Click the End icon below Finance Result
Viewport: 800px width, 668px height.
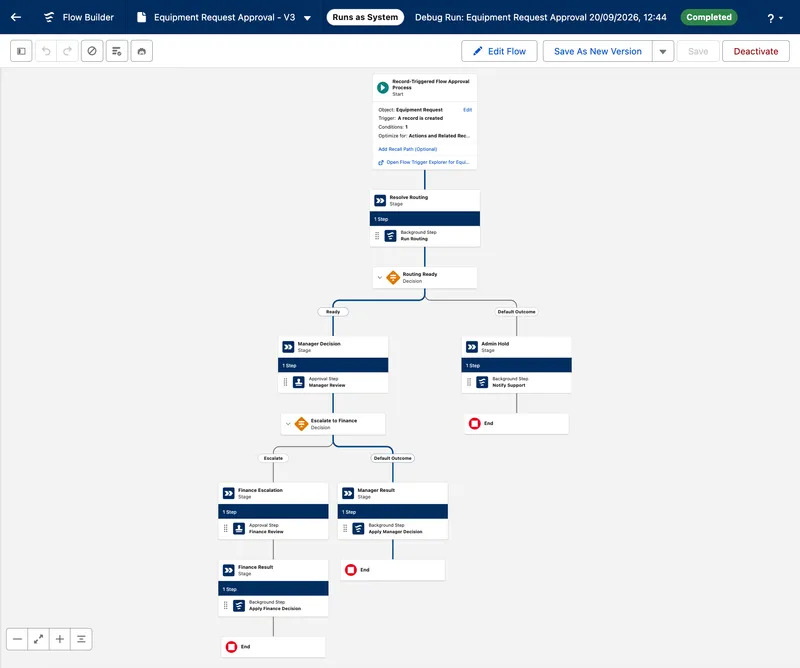[231, 647]
